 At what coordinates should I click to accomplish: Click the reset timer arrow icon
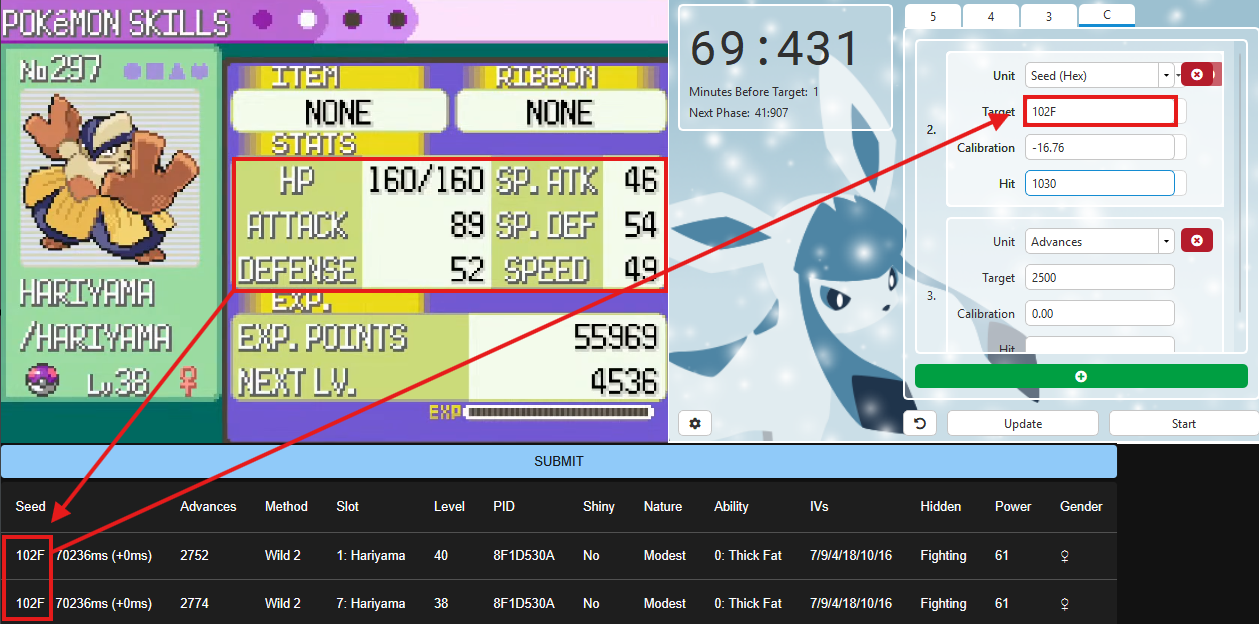tap(920, 424)
